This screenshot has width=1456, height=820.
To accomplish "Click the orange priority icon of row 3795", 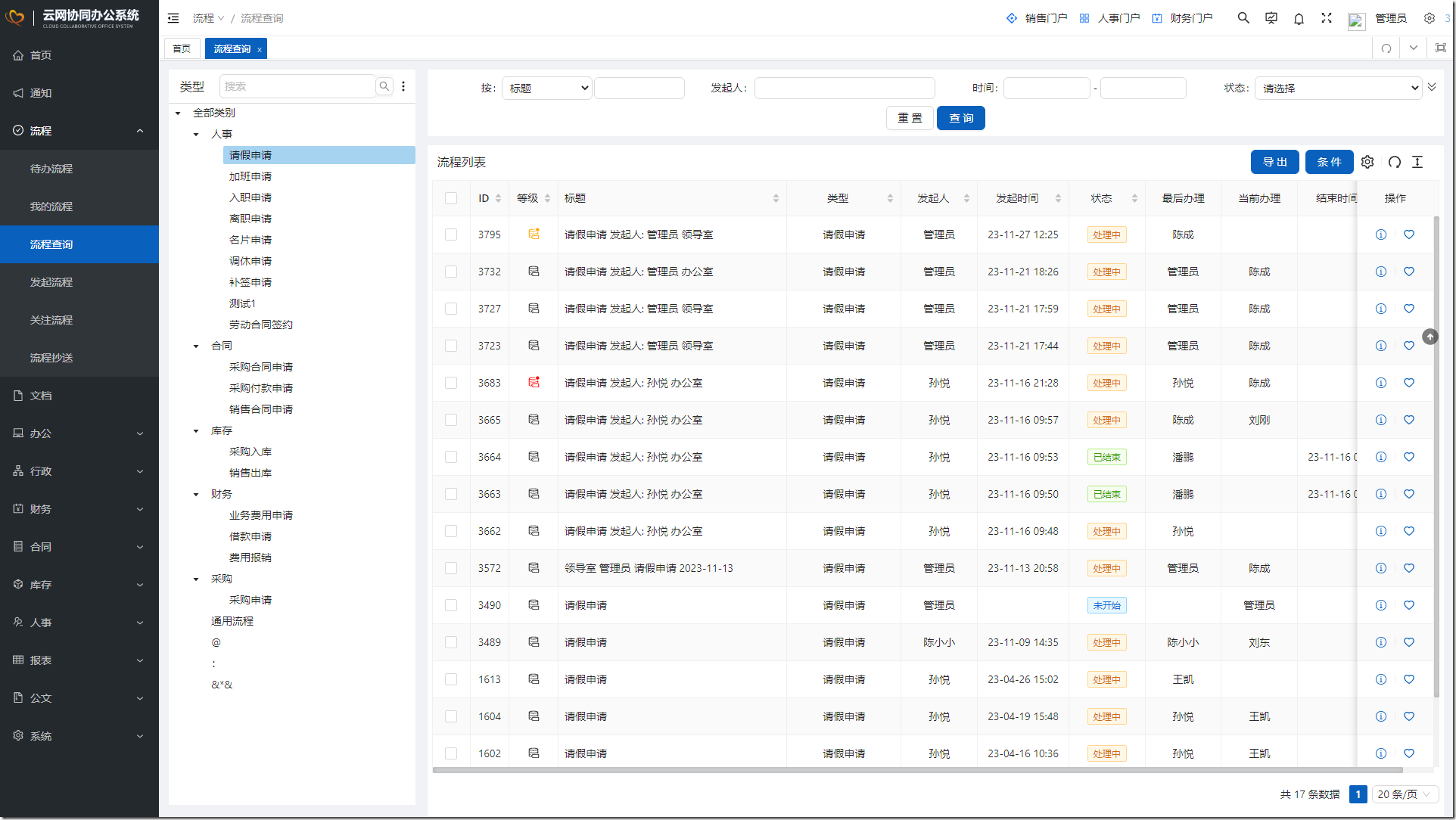I will click(x=534, y=234).
